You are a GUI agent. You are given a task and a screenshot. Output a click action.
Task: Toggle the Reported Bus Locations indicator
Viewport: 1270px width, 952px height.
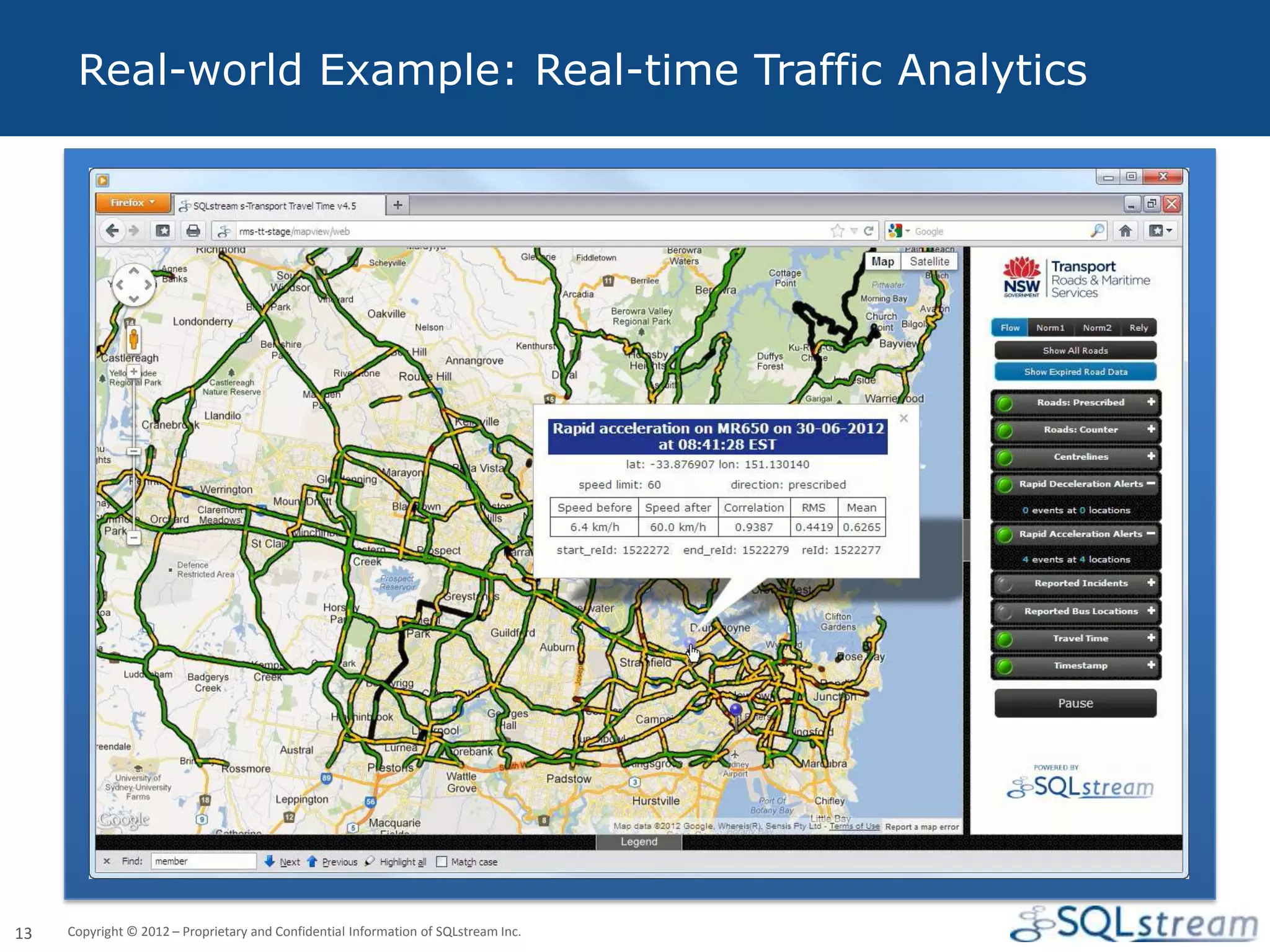click(1005, 612)
